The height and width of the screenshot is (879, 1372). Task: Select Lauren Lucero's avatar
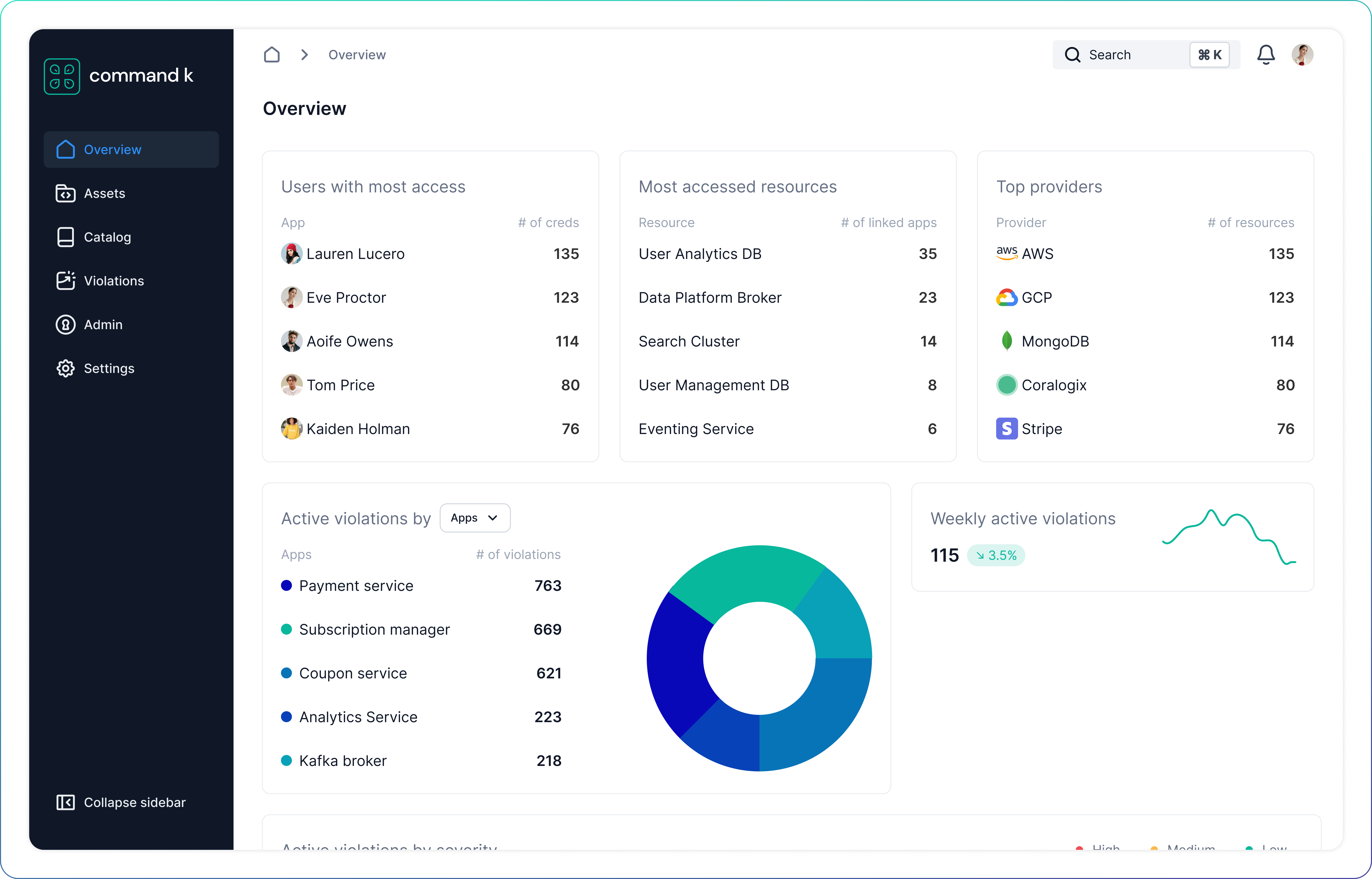click(292, 253)
